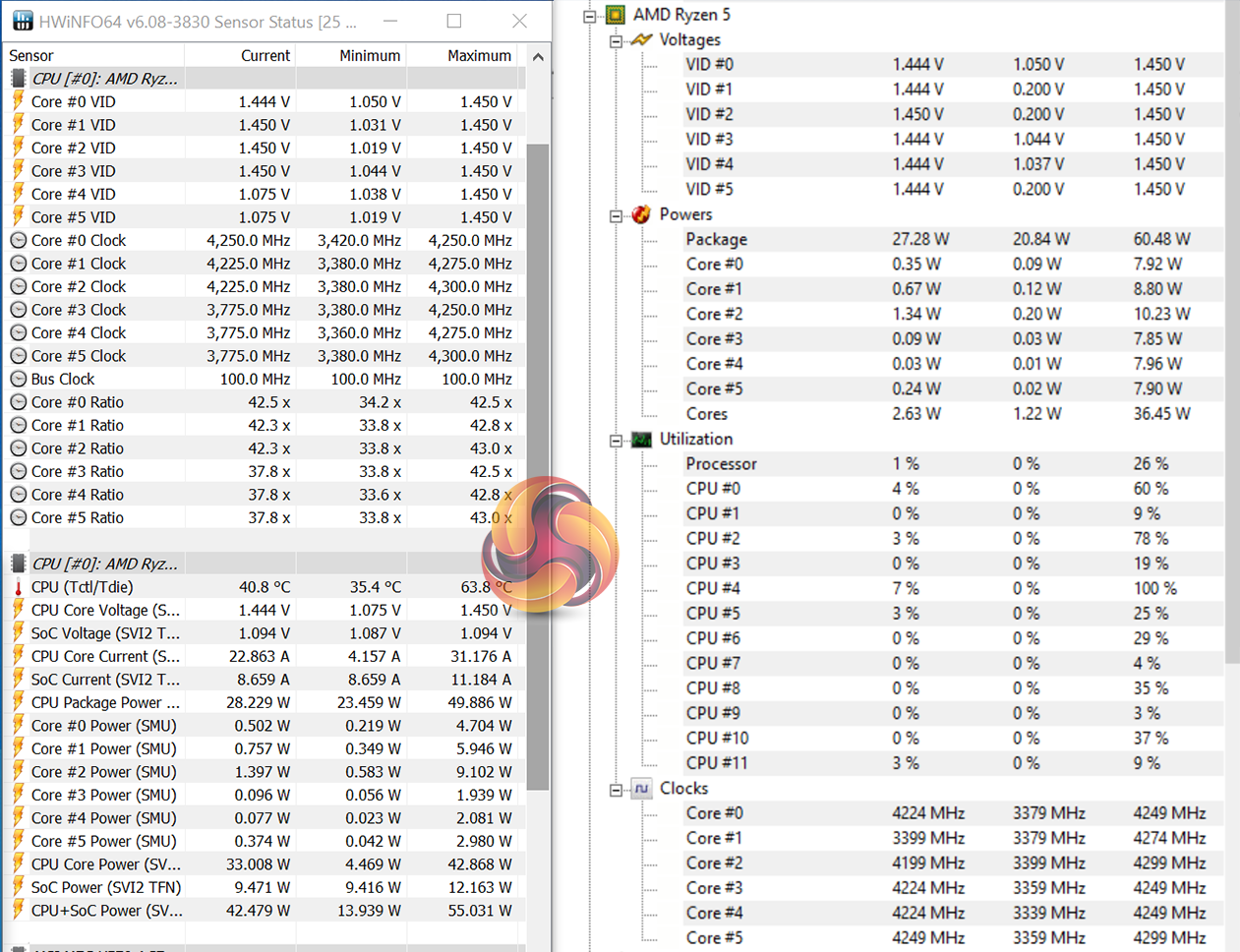This screenshot has width=1240, height=952.
Task: Select the CPU Package Power sensor row
Action: point(105,702)
